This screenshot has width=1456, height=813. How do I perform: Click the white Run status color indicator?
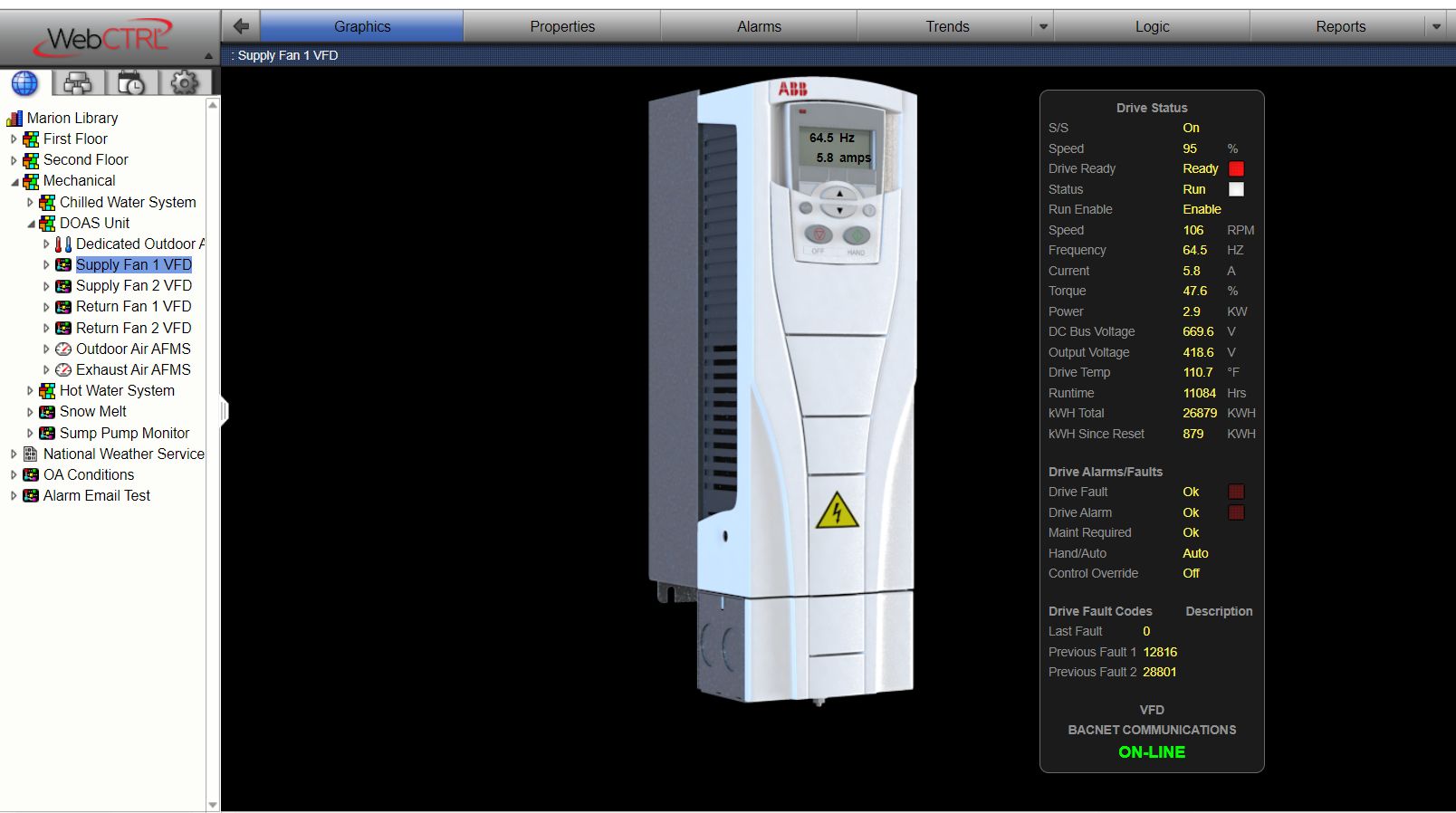click(x=1236, y=189)
